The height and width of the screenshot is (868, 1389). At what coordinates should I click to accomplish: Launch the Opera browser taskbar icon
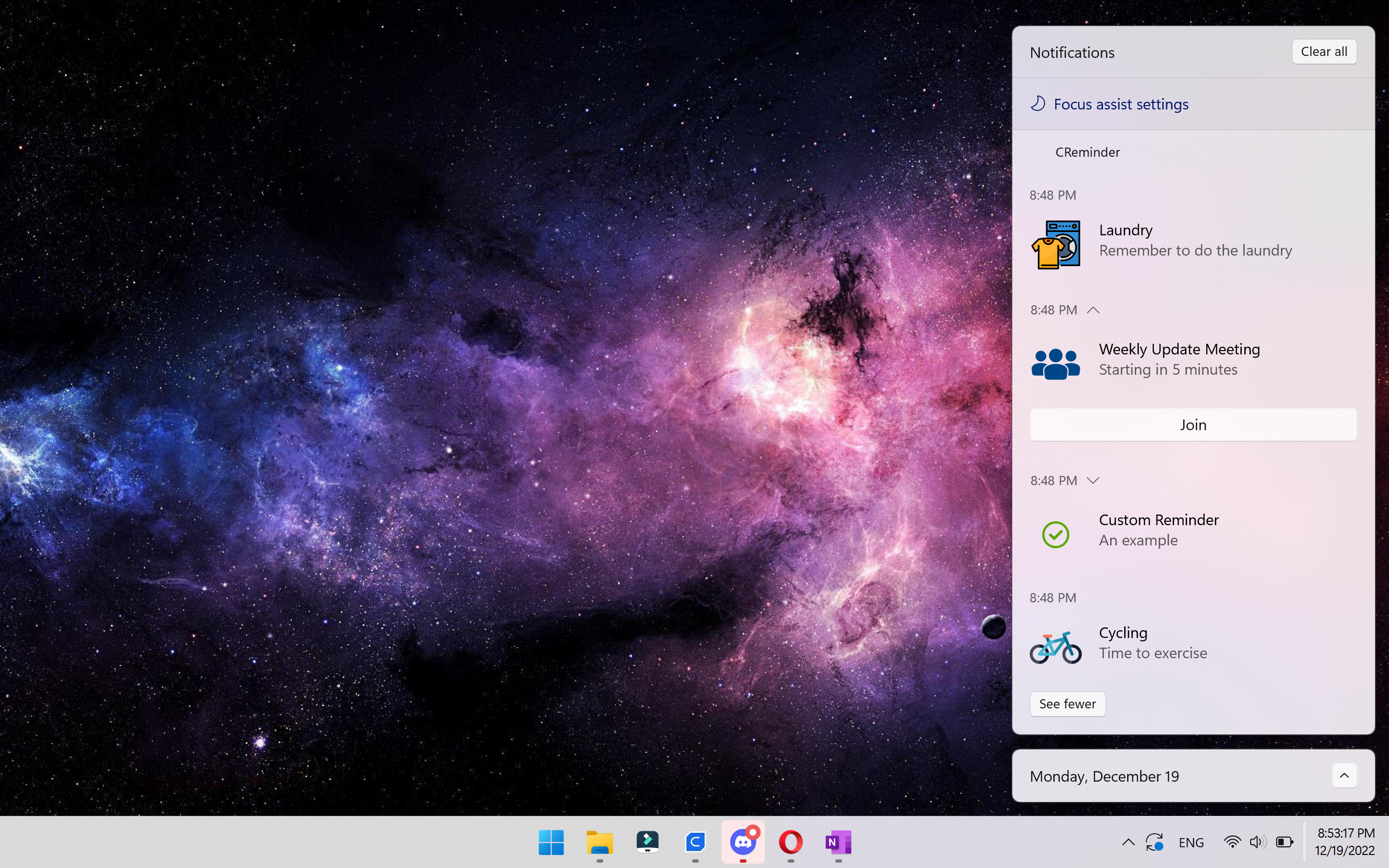[x=790, y=842]
